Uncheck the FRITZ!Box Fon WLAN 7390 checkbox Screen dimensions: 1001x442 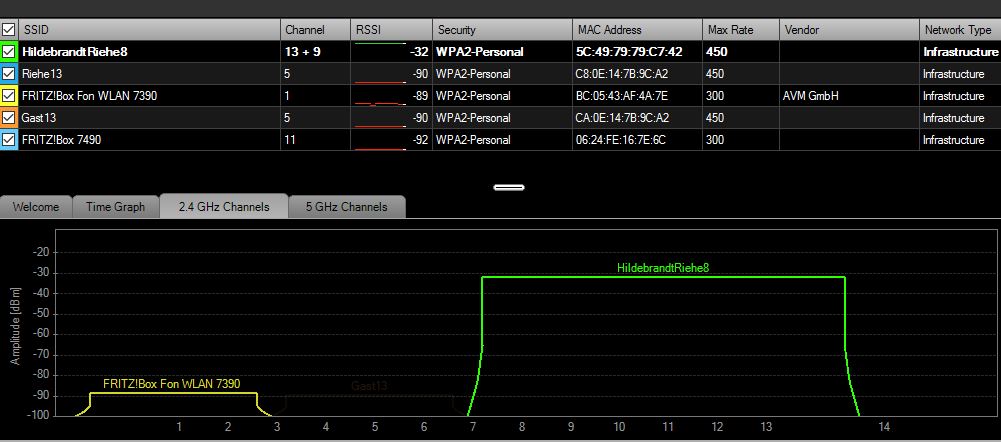tap(8, 96)
